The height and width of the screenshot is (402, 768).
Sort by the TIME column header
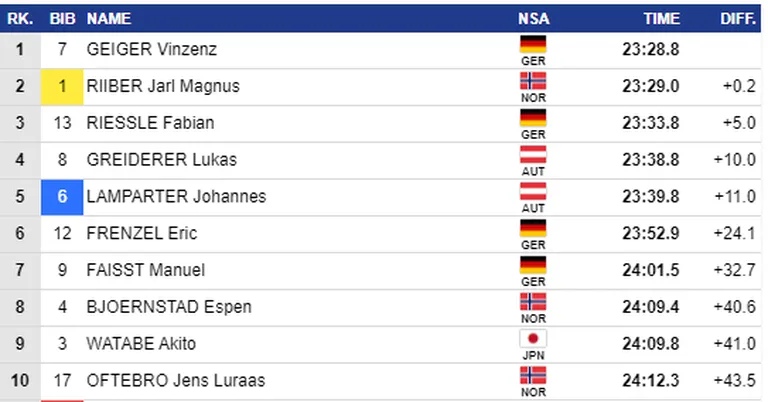(661, 19)
